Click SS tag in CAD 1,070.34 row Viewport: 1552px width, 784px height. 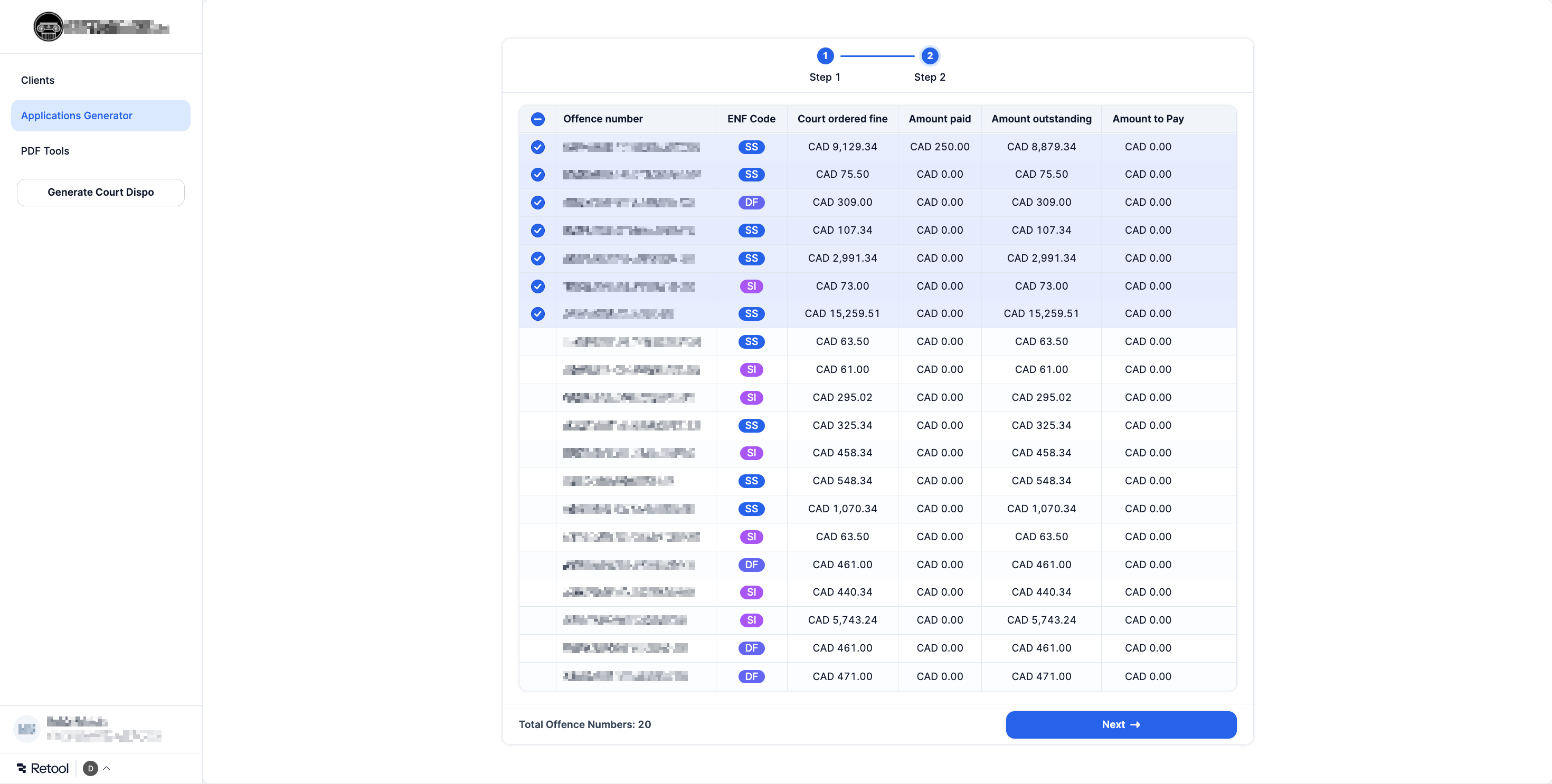click(x=751, y=509)
